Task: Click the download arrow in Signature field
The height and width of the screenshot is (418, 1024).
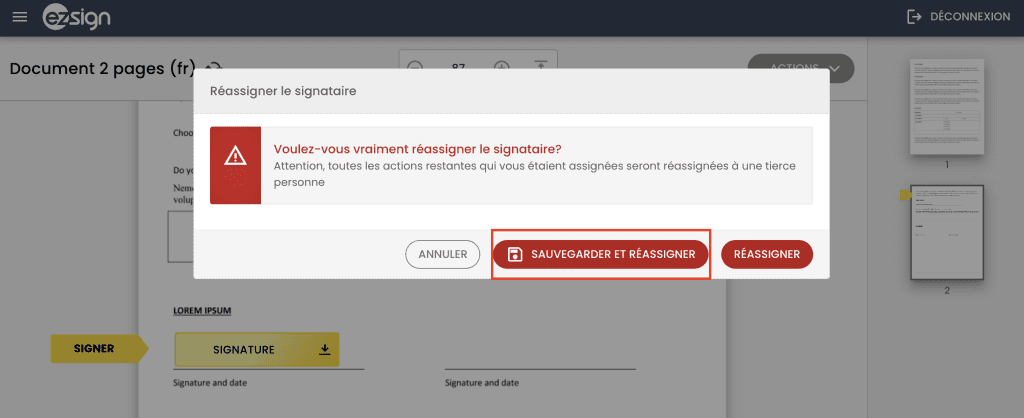Action: [x=324, y=349]
